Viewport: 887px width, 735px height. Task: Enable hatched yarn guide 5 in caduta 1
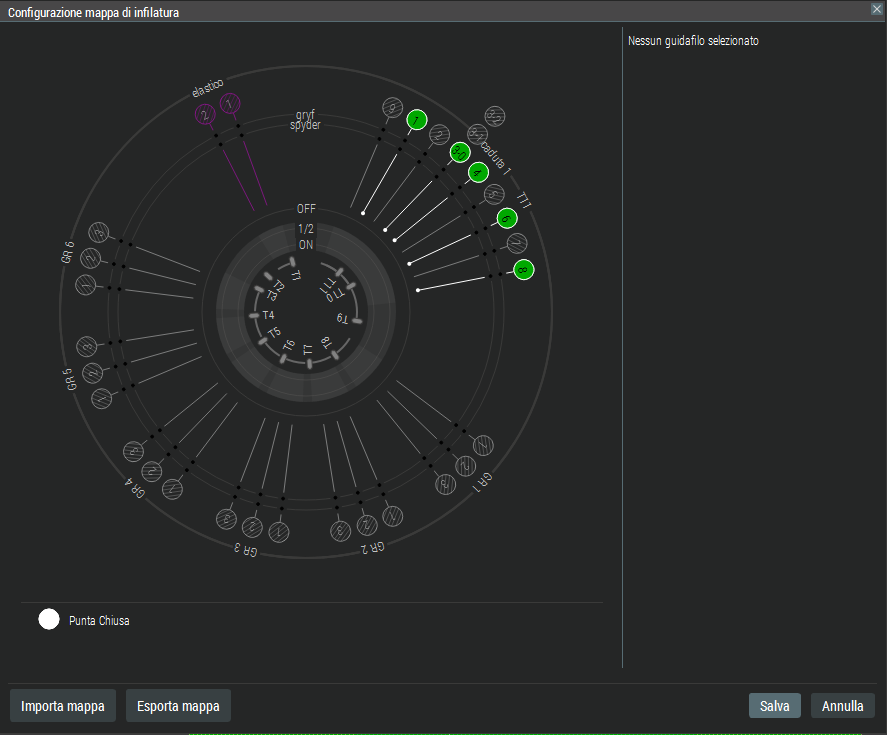tap(493, 194)
